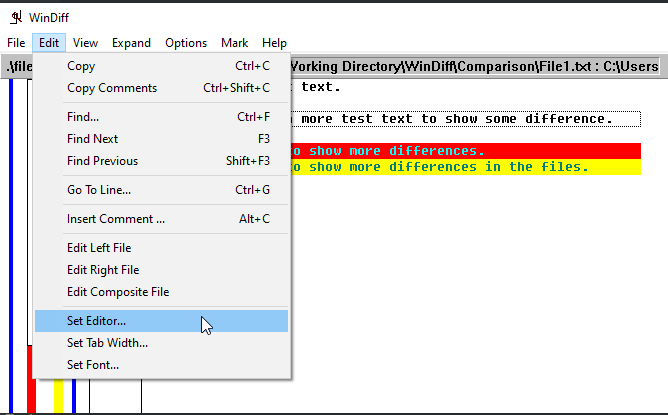The width and height of the screenshot is (668, 415).
Task: Choose Copy from the Edit menu
Action: coord(161,66)
